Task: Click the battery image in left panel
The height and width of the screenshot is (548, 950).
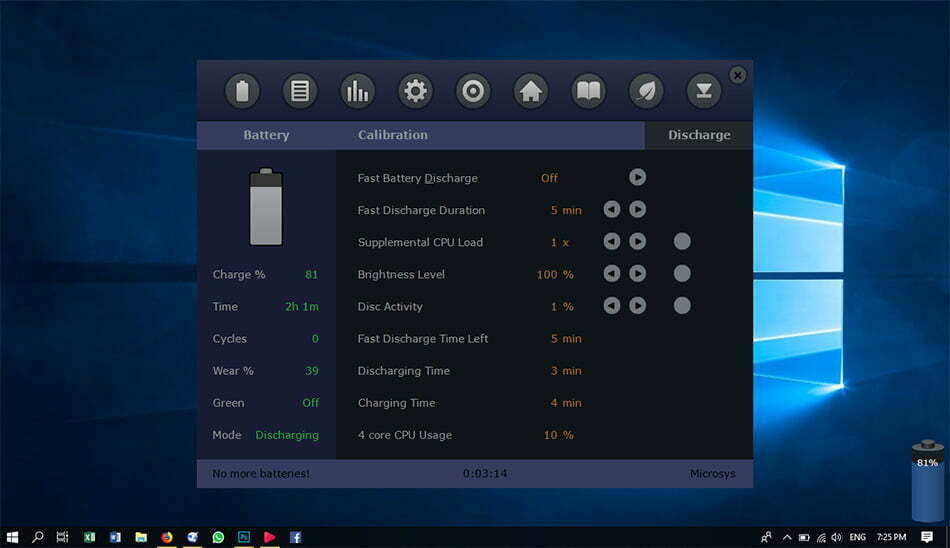Action: 266,207
